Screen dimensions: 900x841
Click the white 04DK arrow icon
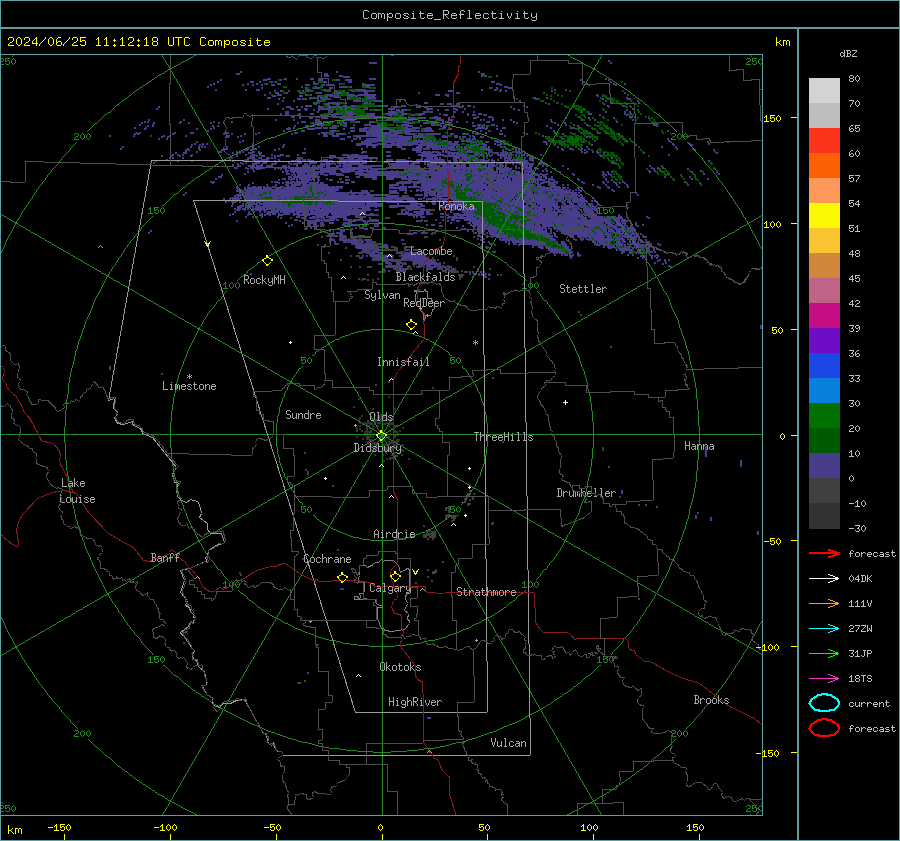point(824,579)
